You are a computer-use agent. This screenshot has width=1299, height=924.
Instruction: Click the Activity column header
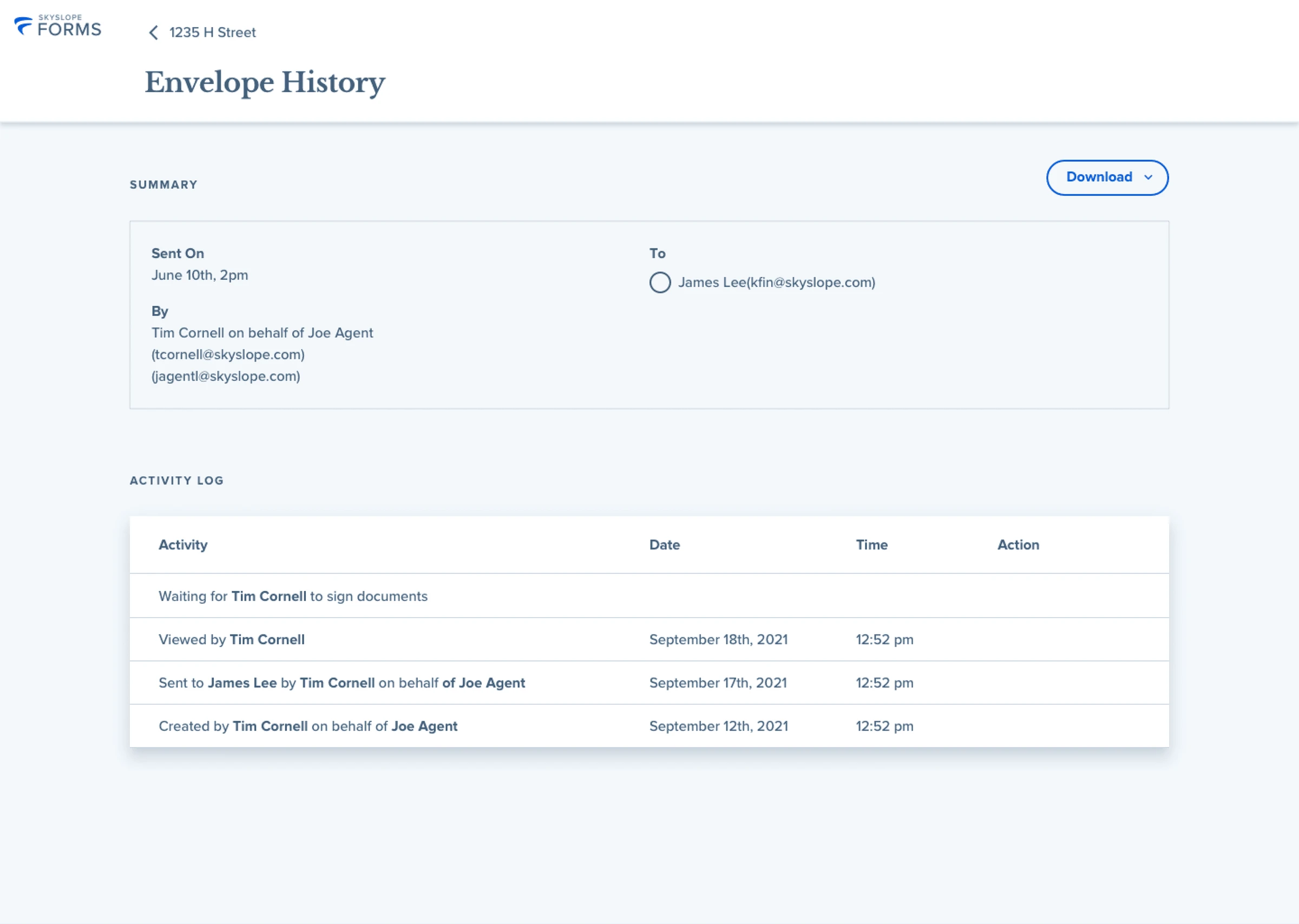[x=183, y=545]
